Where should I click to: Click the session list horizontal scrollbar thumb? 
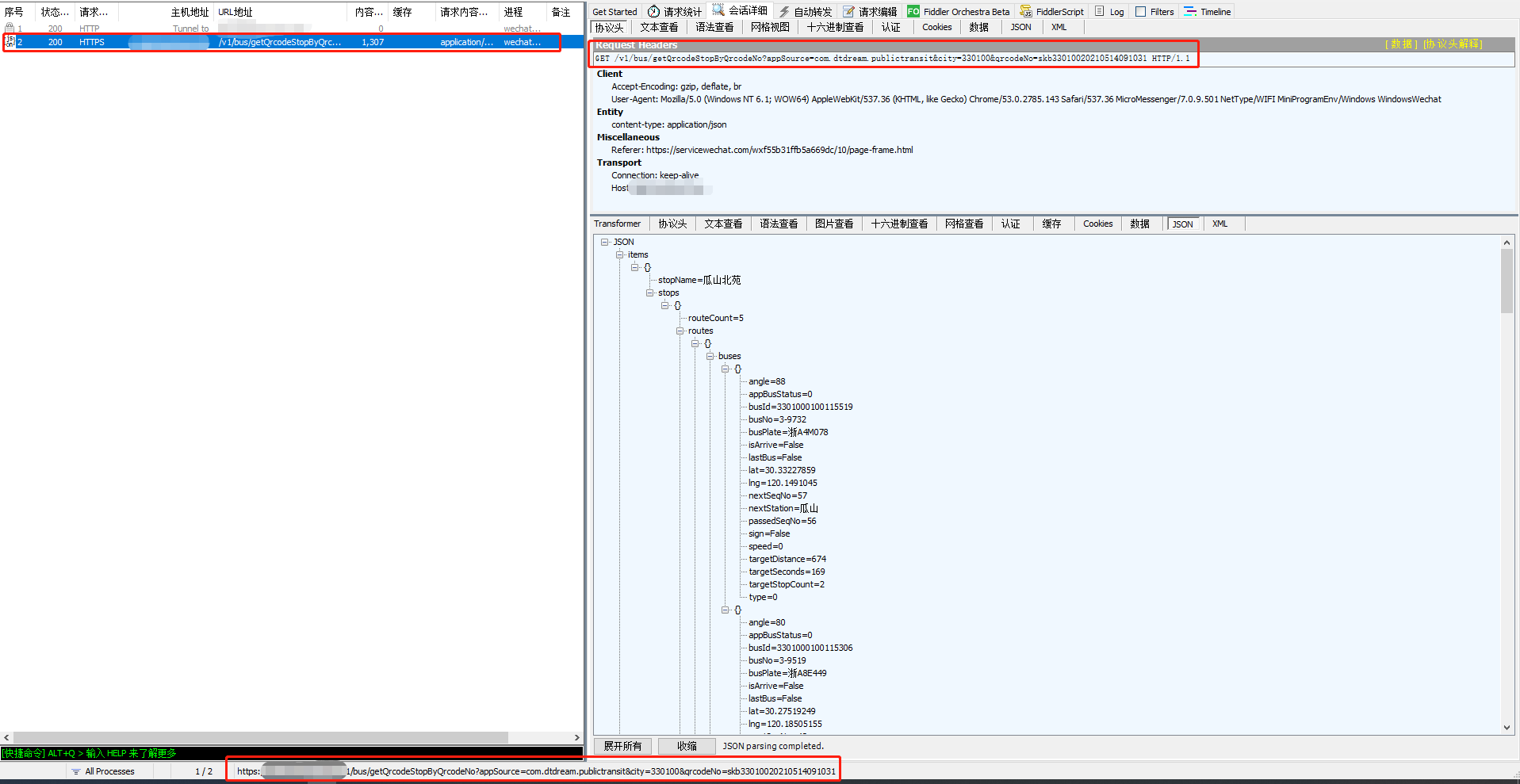[261, 737]
